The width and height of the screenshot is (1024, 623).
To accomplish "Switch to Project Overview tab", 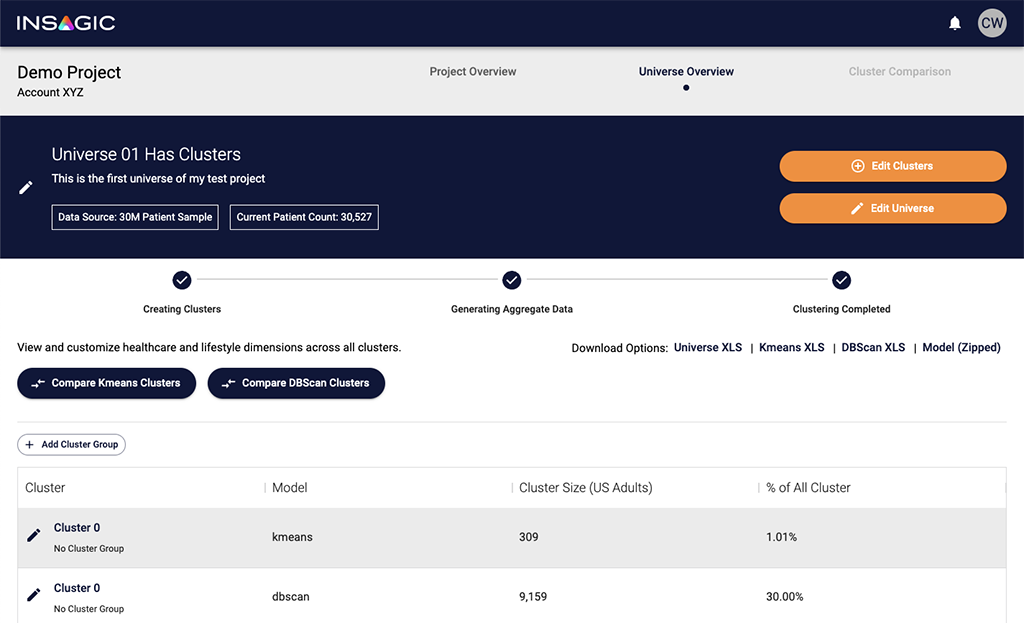I will (x=473, y=72).
